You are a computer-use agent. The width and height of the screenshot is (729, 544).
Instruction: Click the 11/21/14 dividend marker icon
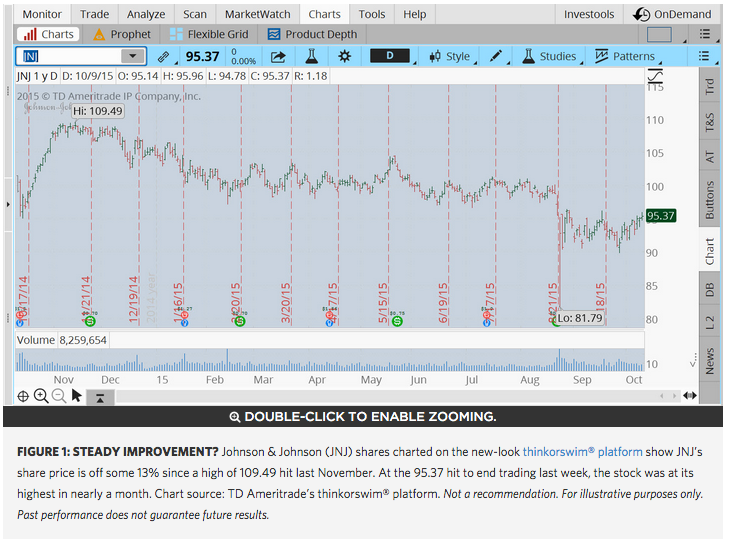pyautogui.click(x=90, y=321)
